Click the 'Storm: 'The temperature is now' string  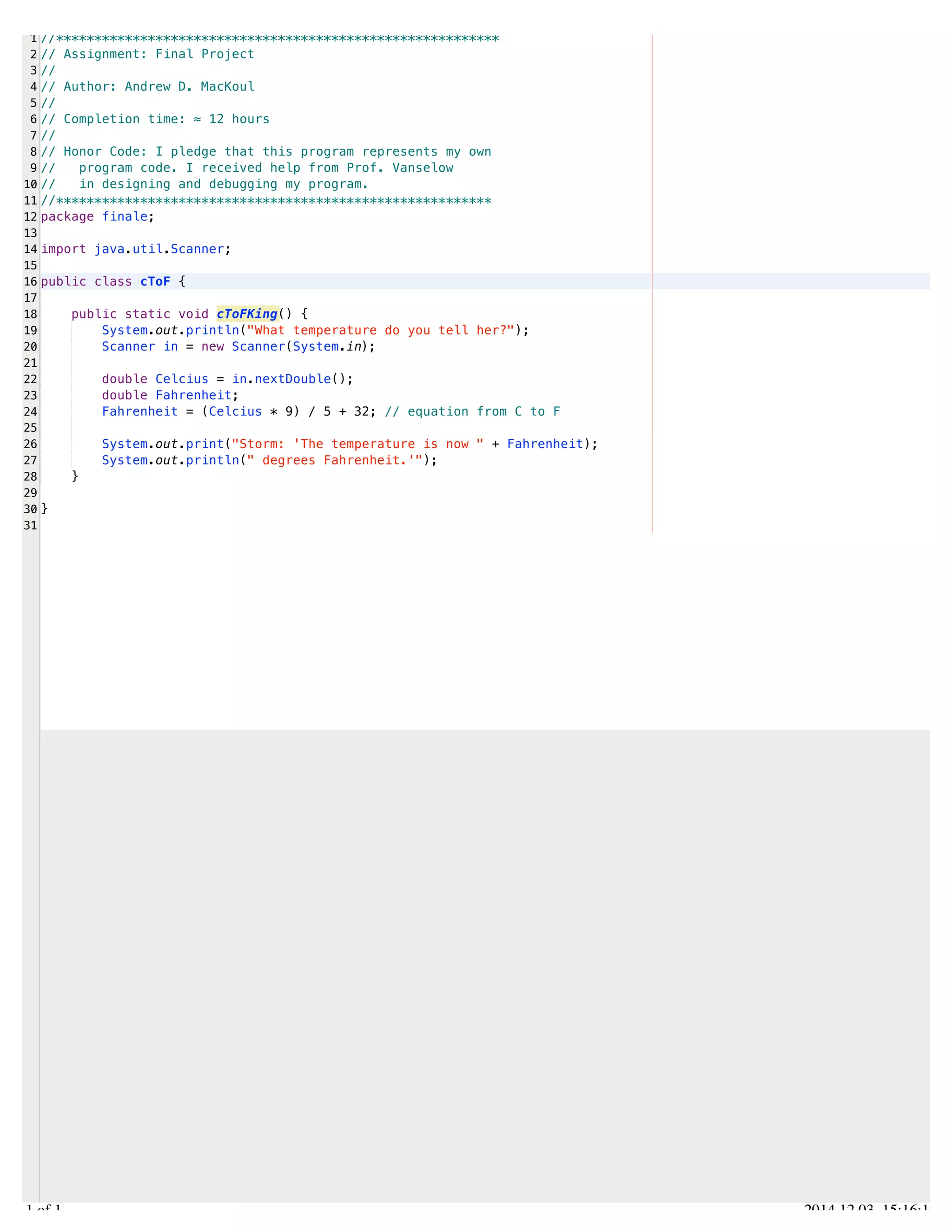[357, 444]
